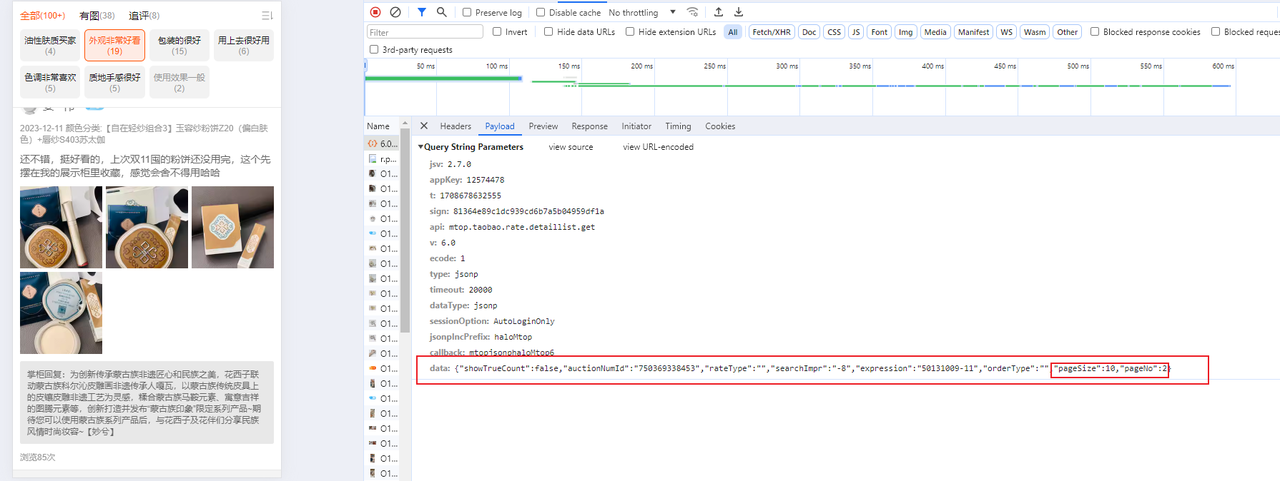1280x481 pixels.
Task: Click the view source link
Action: [570, 147]
